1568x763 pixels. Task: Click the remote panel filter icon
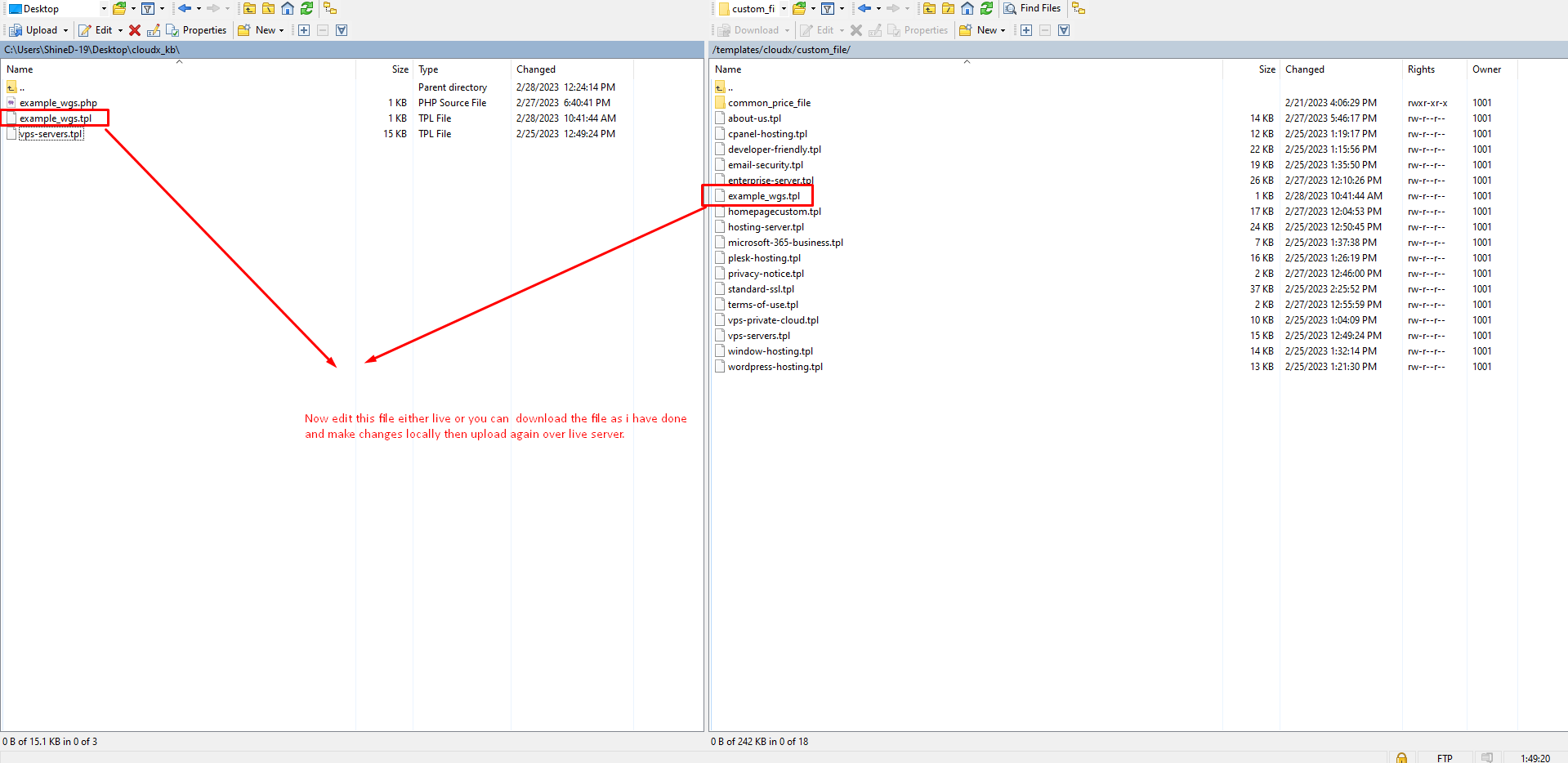(828, 8)
